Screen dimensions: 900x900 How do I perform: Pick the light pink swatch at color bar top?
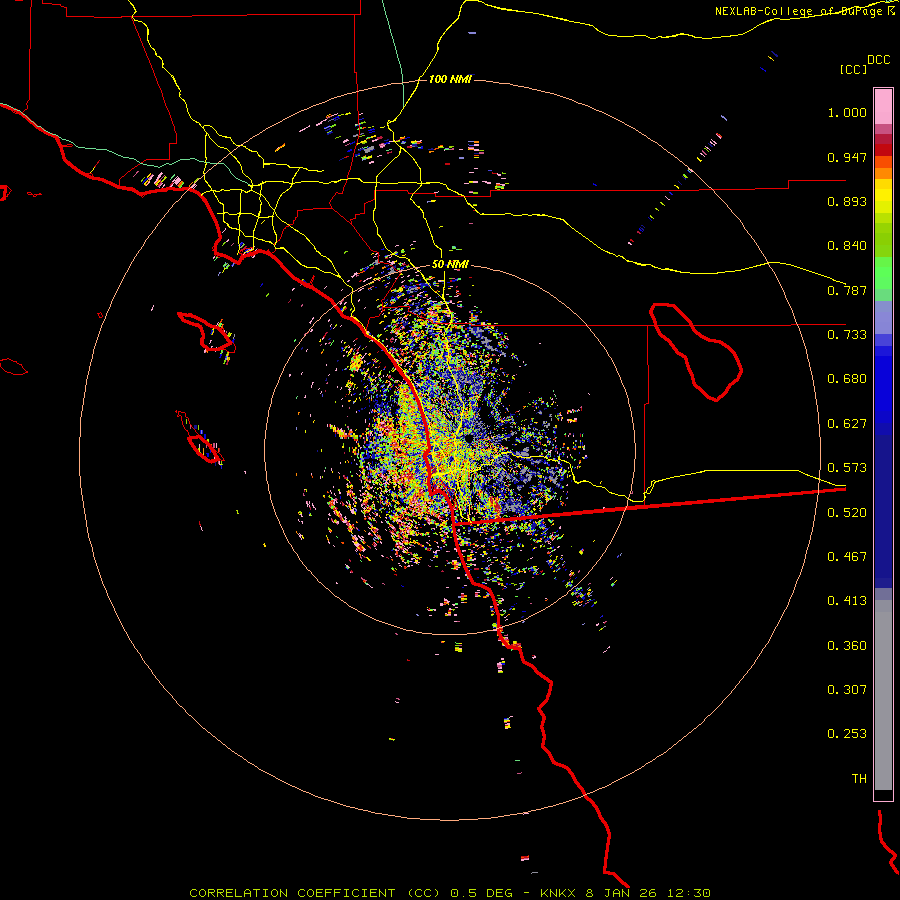[x=883, y=106]
